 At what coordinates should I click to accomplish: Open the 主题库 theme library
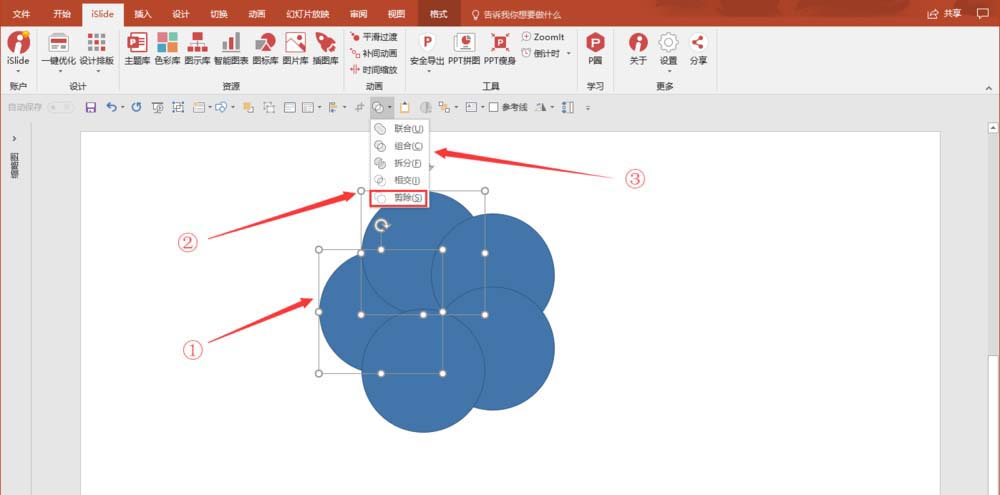click(137, 48)
